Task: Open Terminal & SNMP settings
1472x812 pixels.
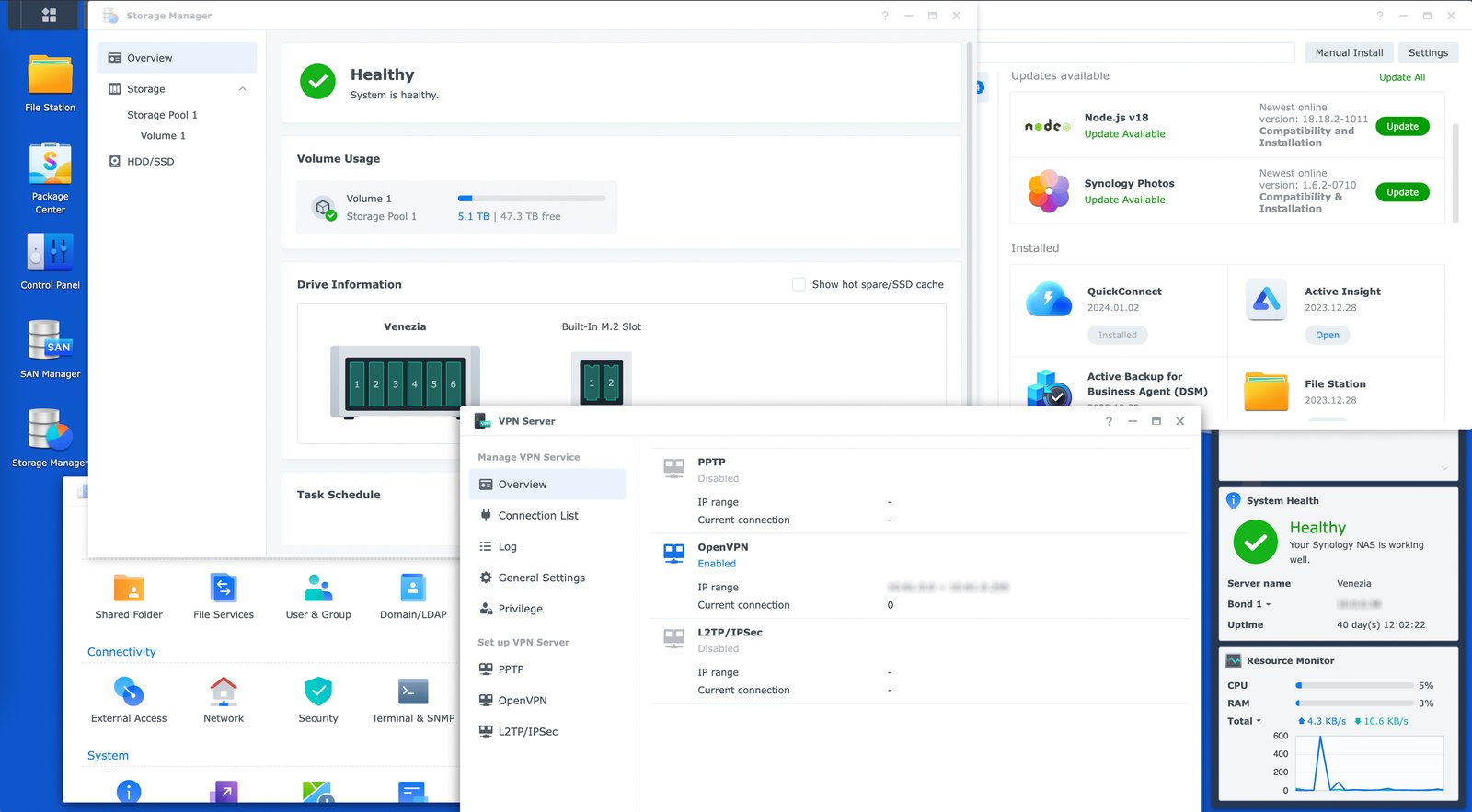Action: point(413,701)
